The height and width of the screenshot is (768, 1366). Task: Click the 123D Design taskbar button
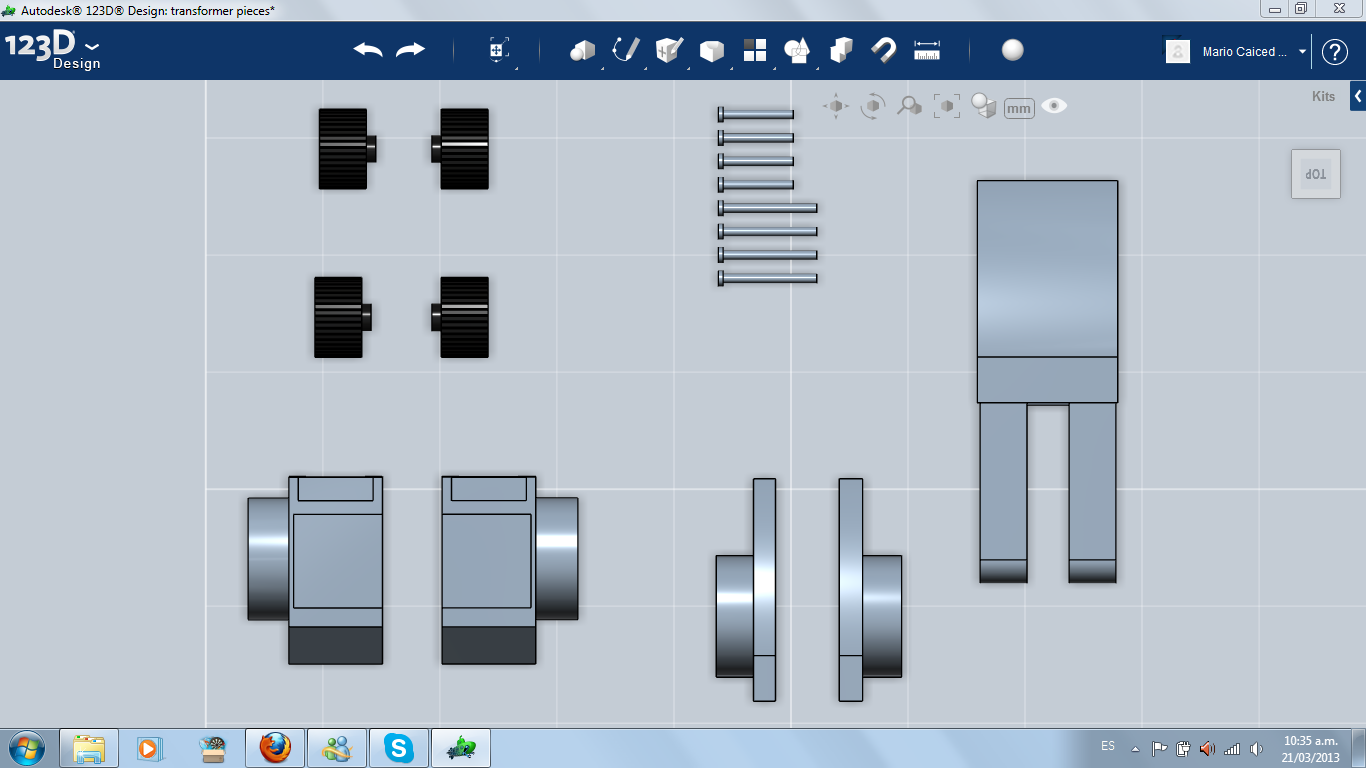point(461,748)
